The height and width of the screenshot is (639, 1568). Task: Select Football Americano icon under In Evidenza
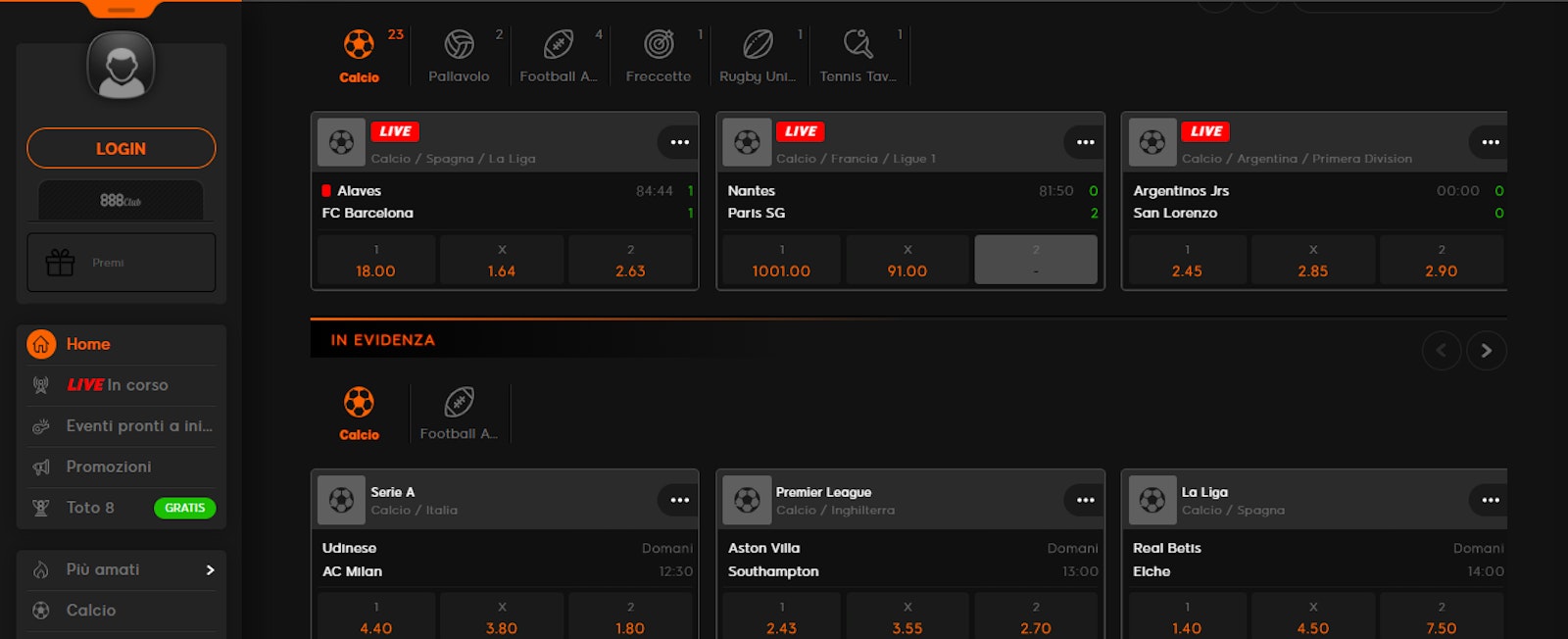coord(459,403)
